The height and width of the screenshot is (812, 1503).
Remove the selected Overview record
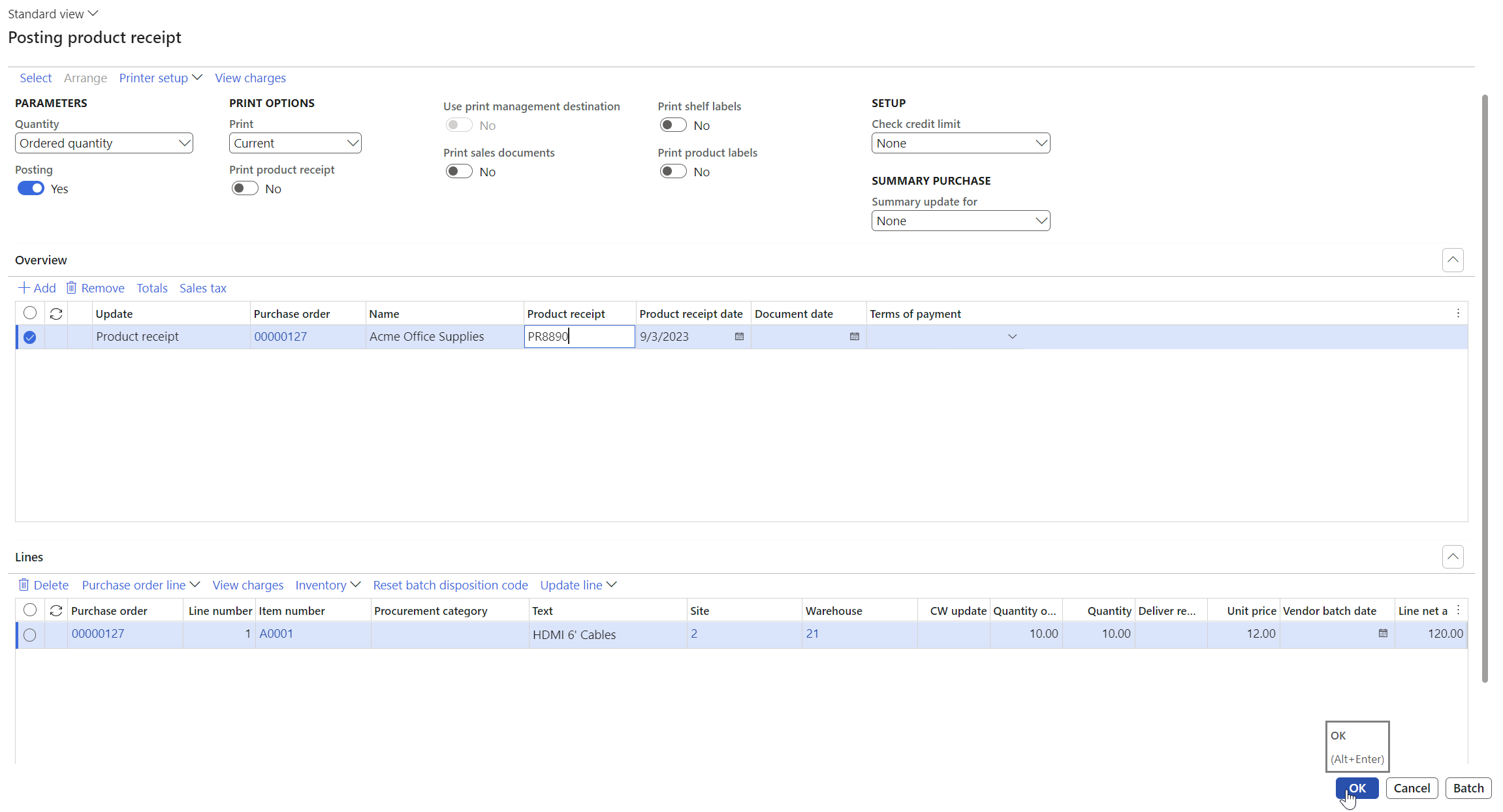95,288
